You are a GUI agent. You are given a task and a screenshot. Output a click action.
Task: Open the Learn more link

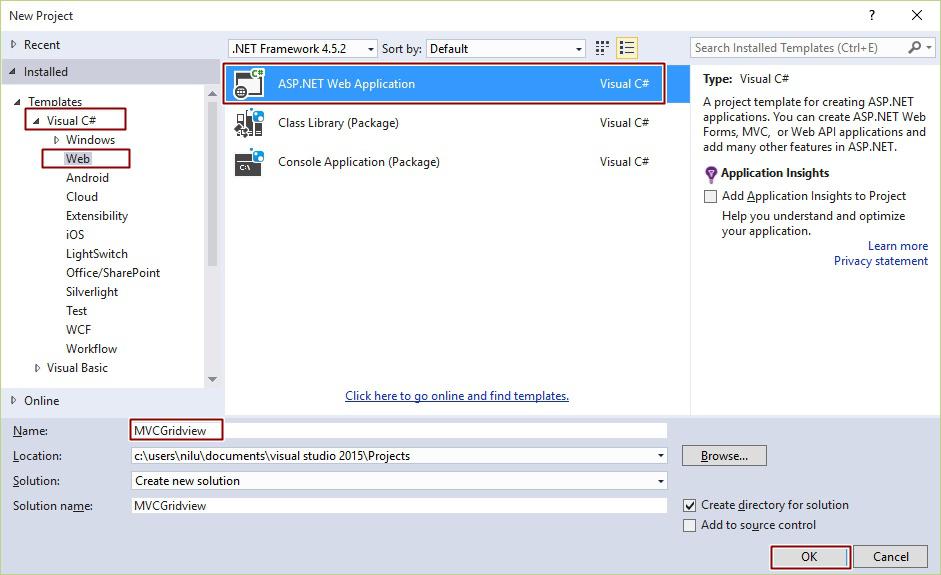click(x=898, y=245)
